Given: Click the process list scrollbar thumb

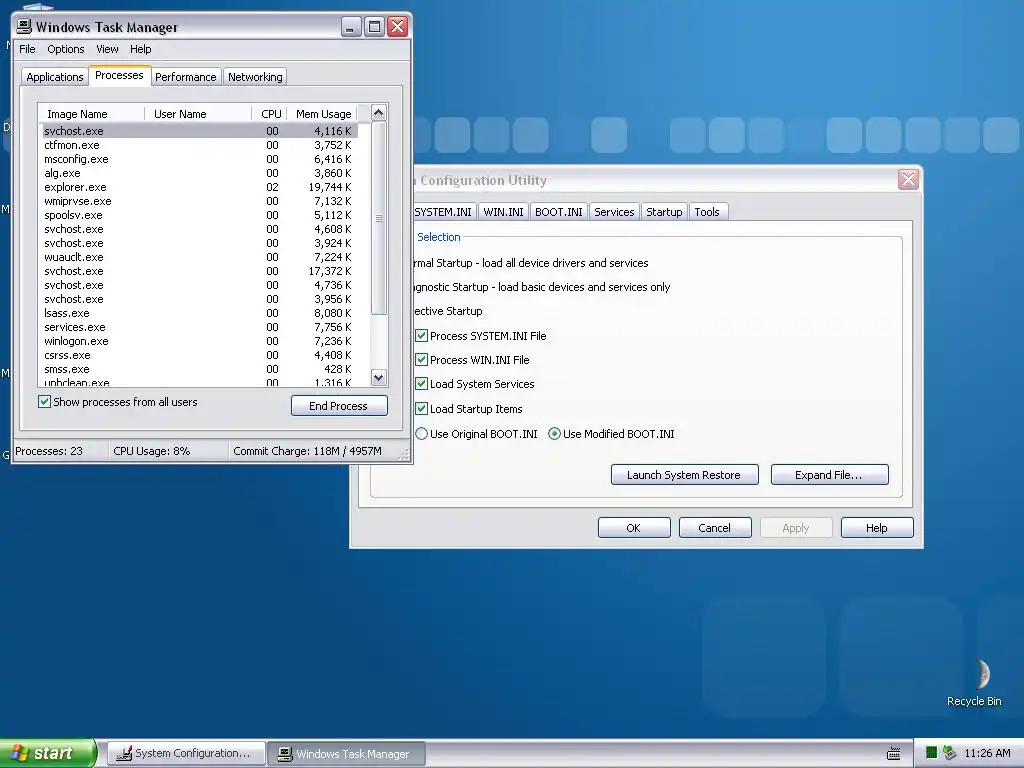Looking at the screenshot, I should click(x=379, y=218).
